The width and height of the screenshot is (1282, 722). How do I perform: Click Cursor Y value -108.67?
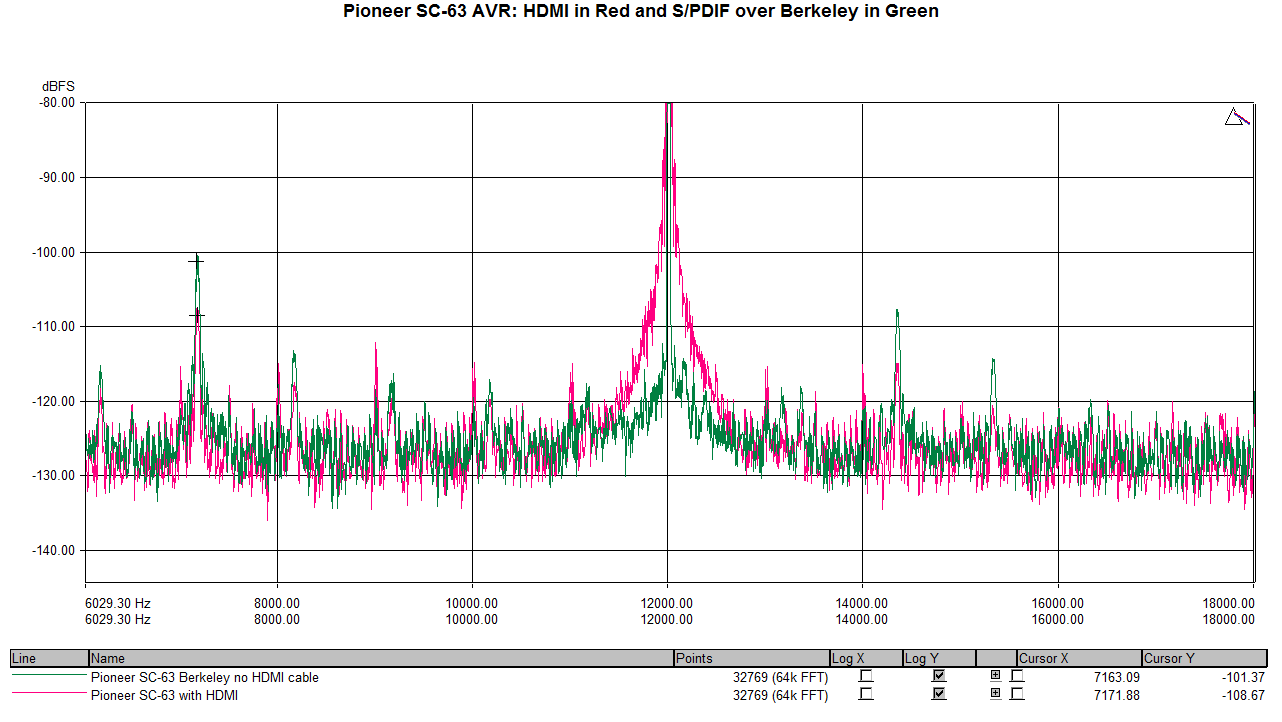tap(1243, 695)
